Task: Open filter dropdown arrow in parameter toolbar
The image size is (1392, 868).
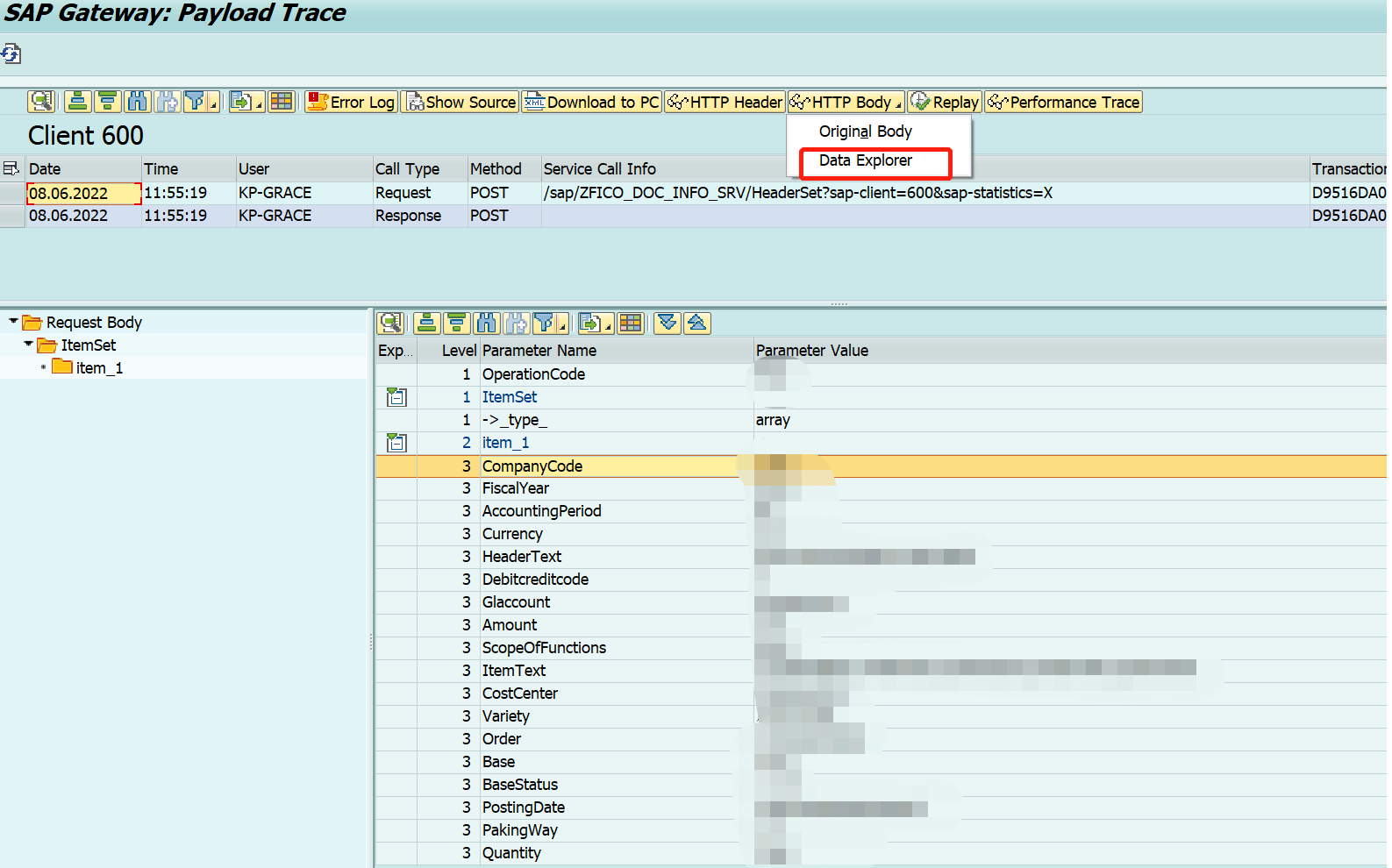Action: point(562,328)
